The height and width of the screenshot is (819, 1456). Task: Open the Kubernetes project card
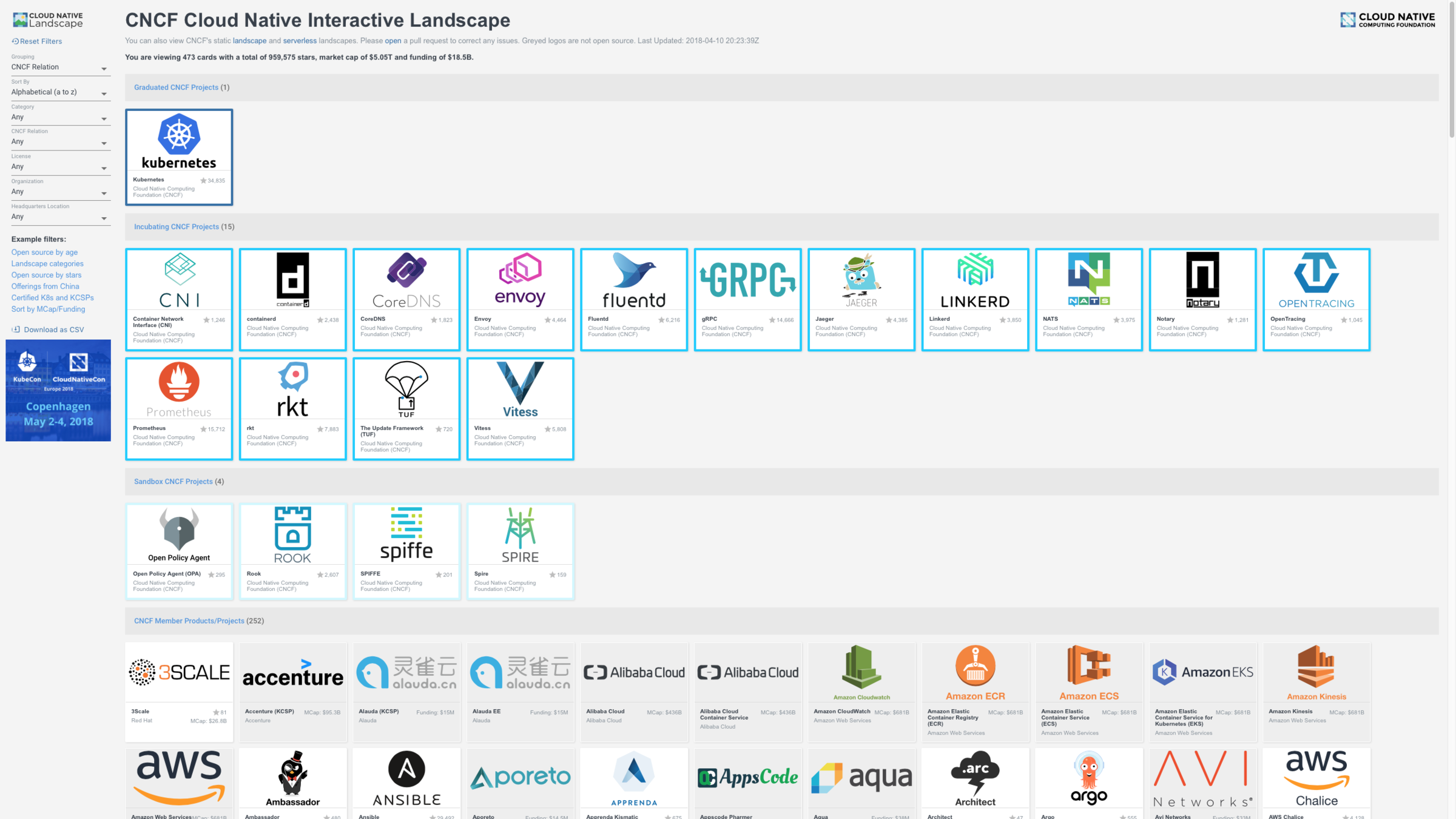(x=178, y=157)
